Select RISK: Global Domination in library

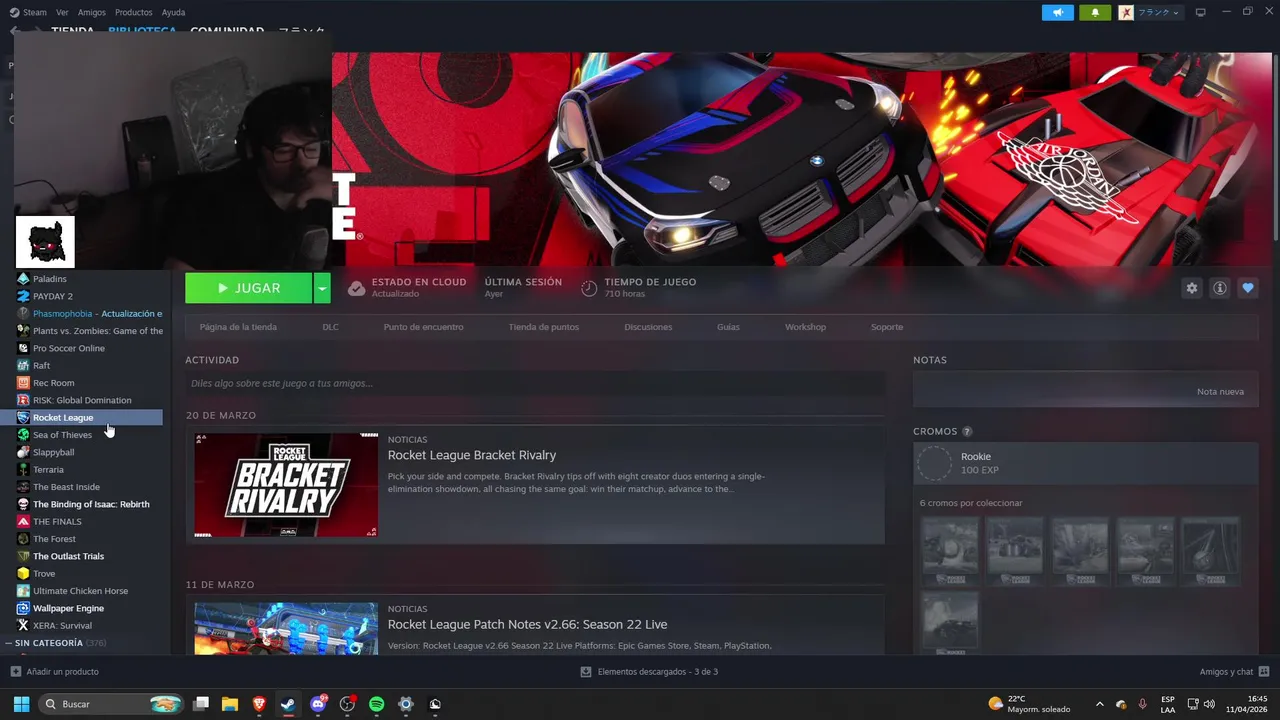click(82, 400)
